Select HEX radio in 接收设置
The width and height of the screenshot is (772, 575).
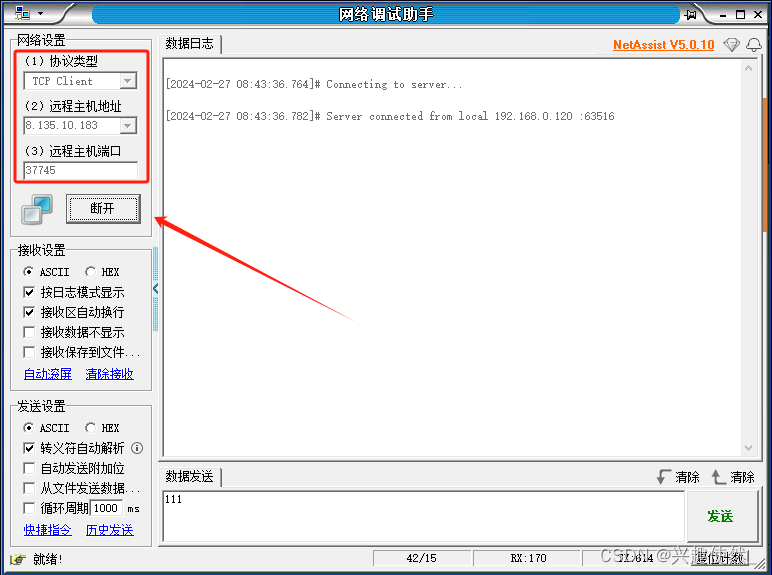(91, 272)
